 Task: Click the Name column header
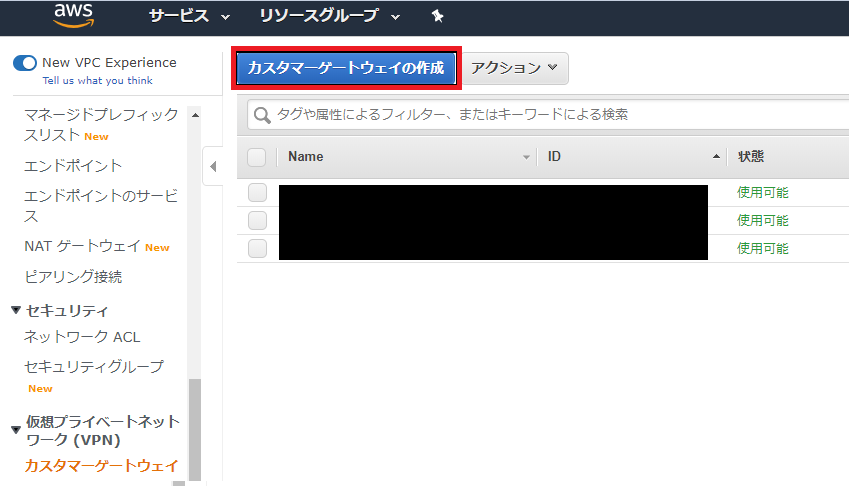305,157
